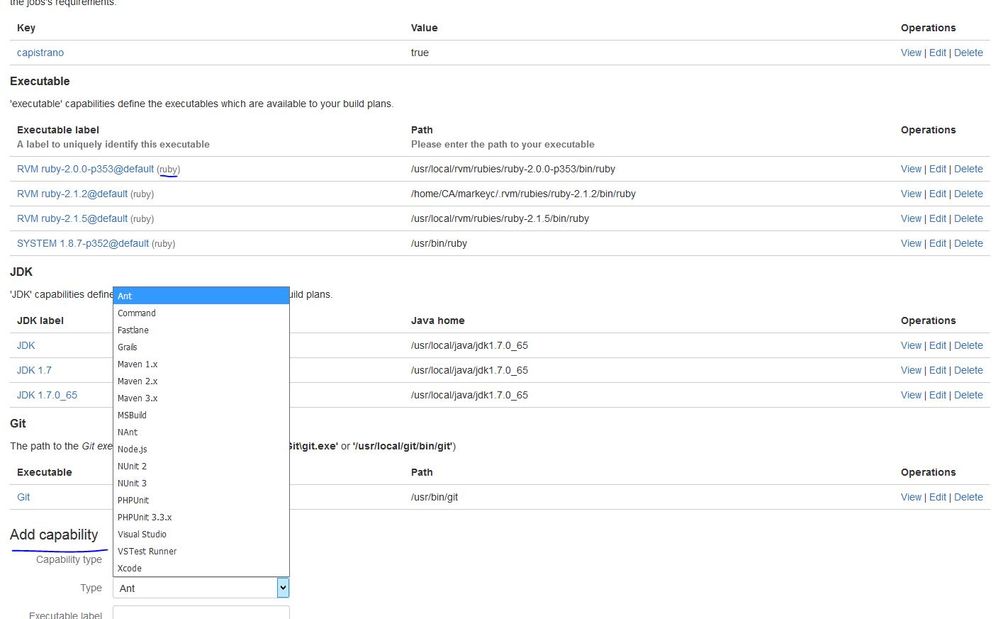
Task: Edit the ruby-2.1.2 executable
Action: [x=938, y=194]
